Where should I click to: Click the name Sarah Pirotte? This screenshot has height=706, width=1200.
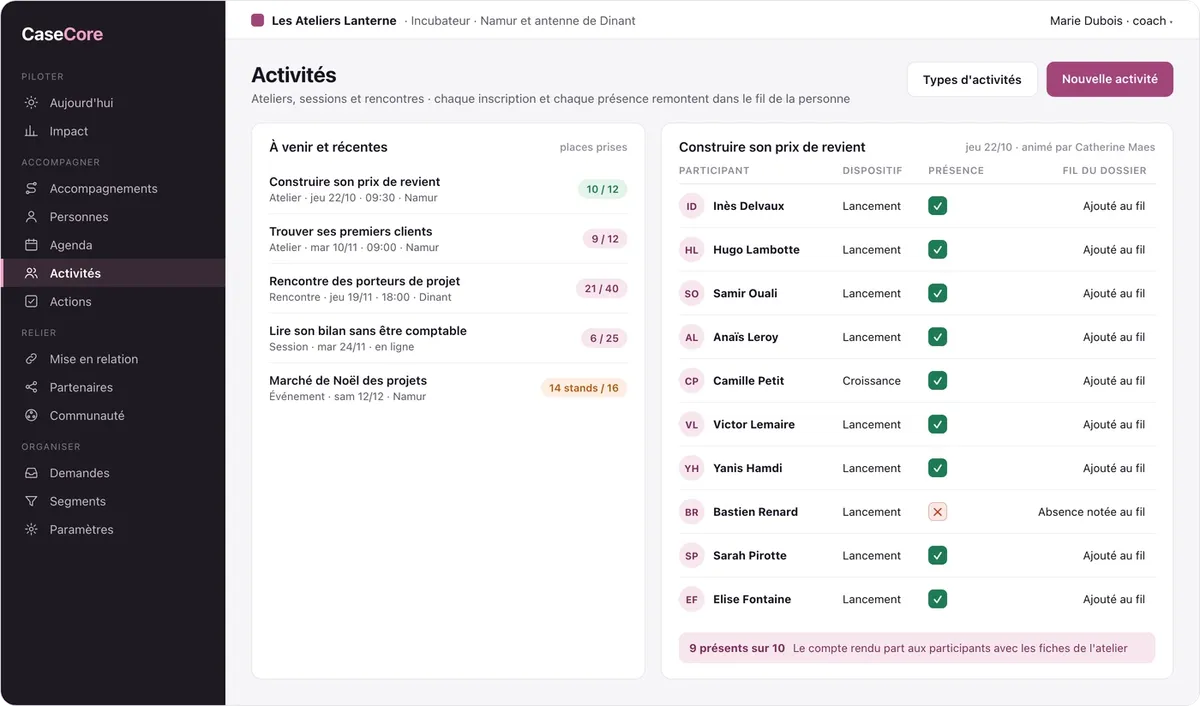(x=750, y=555)
